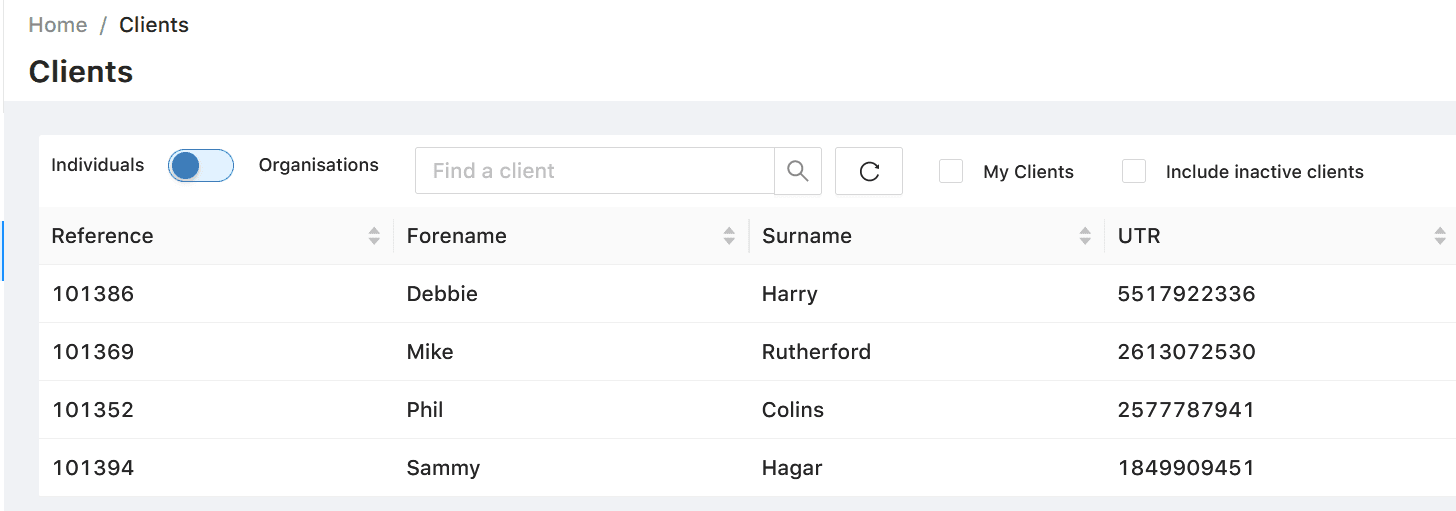Open client forename Phil

coord(425,410)
